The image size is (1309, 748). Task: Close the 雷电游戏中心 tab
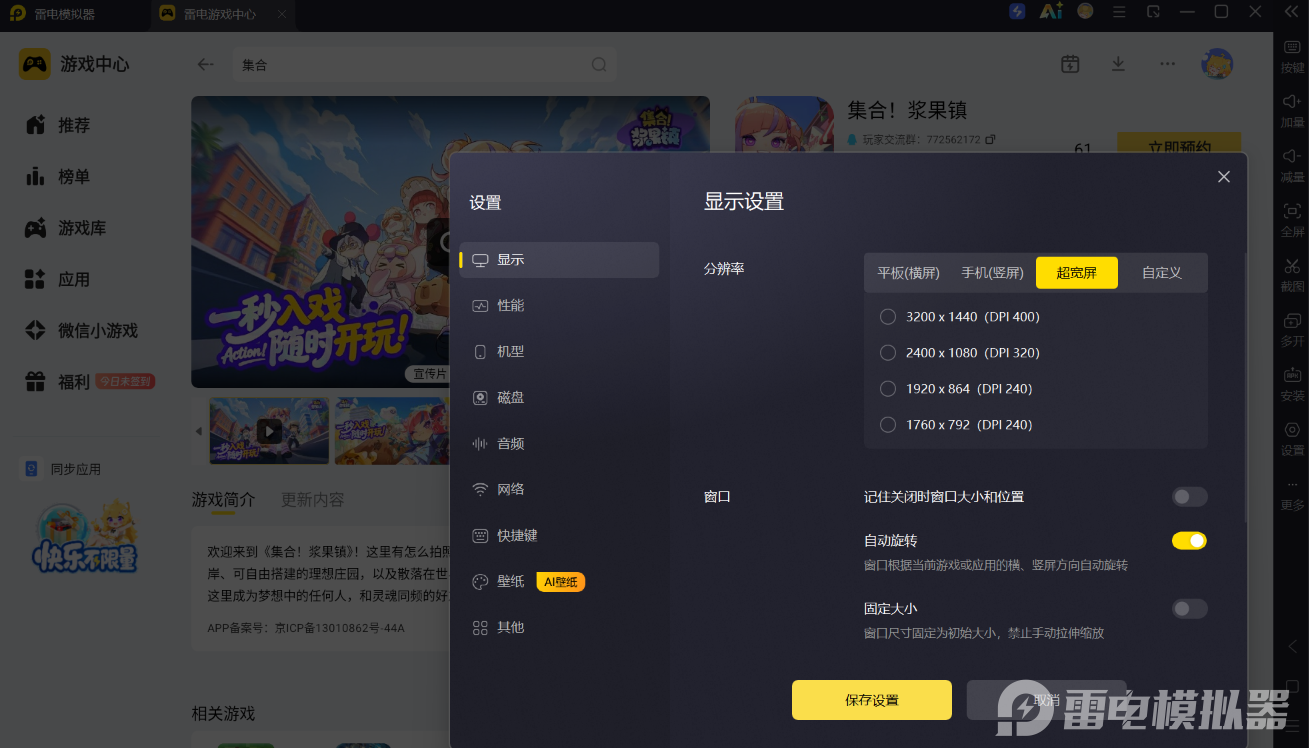coord(282,15)
